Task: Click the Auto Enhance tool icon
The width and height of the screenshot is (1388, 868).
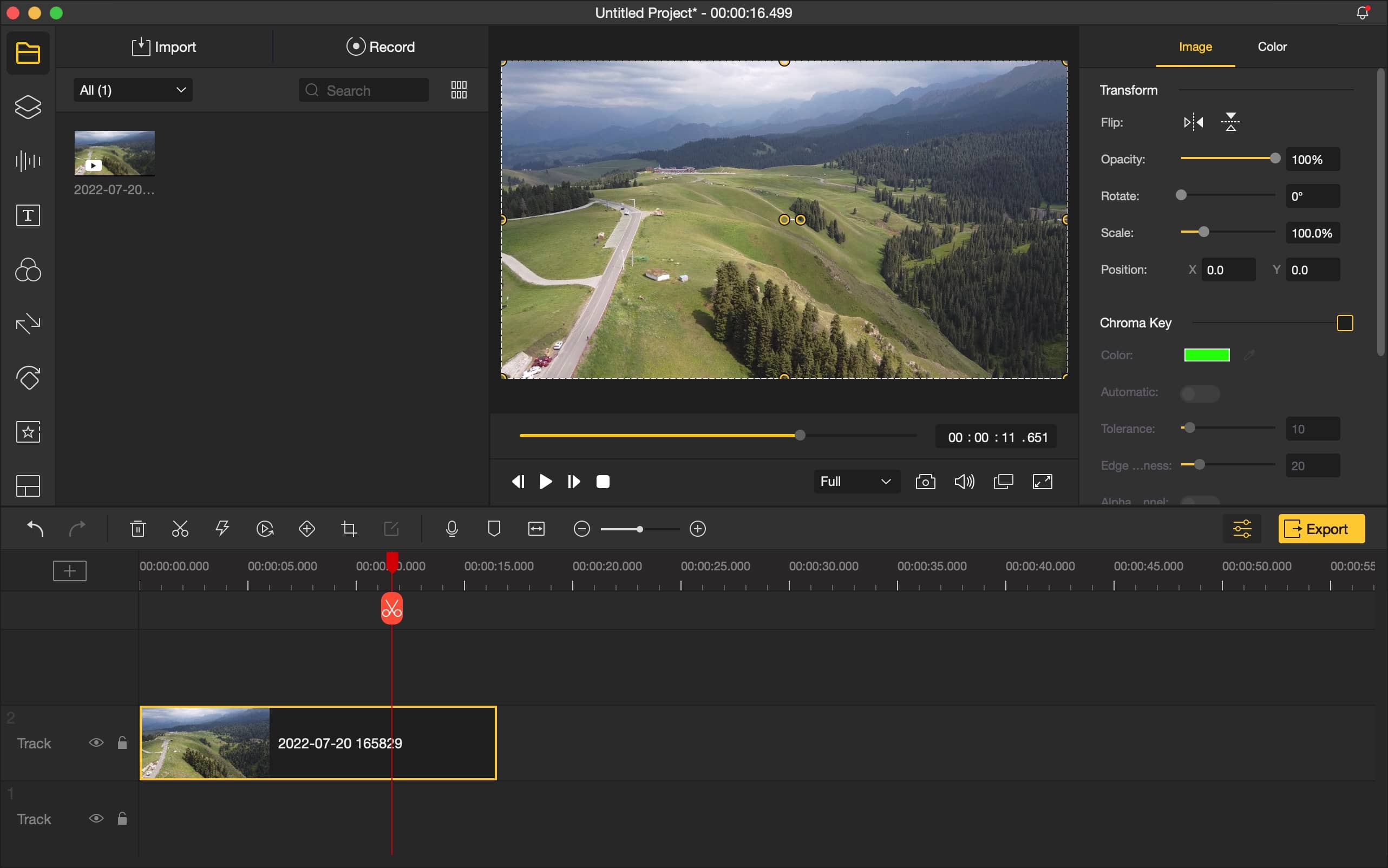Action: tap(222, 528)
